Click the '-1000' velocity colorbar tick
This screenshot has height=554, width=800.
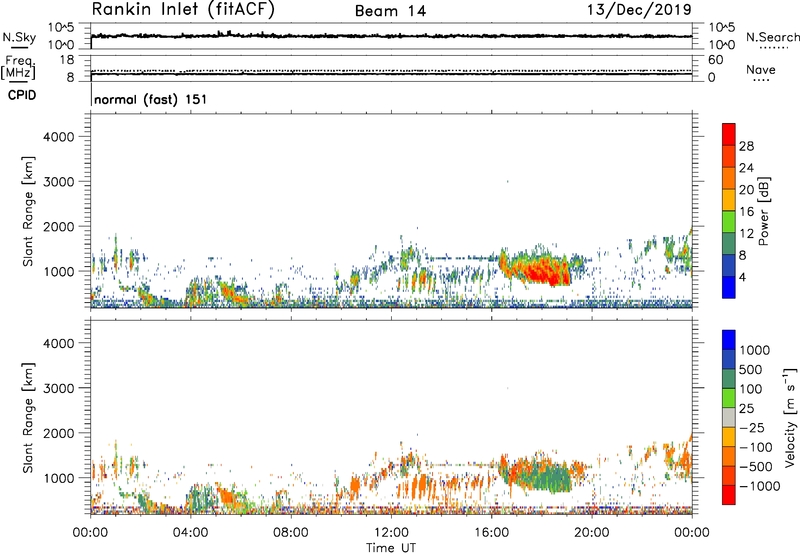pyautogui.click(x=759, y=486)
